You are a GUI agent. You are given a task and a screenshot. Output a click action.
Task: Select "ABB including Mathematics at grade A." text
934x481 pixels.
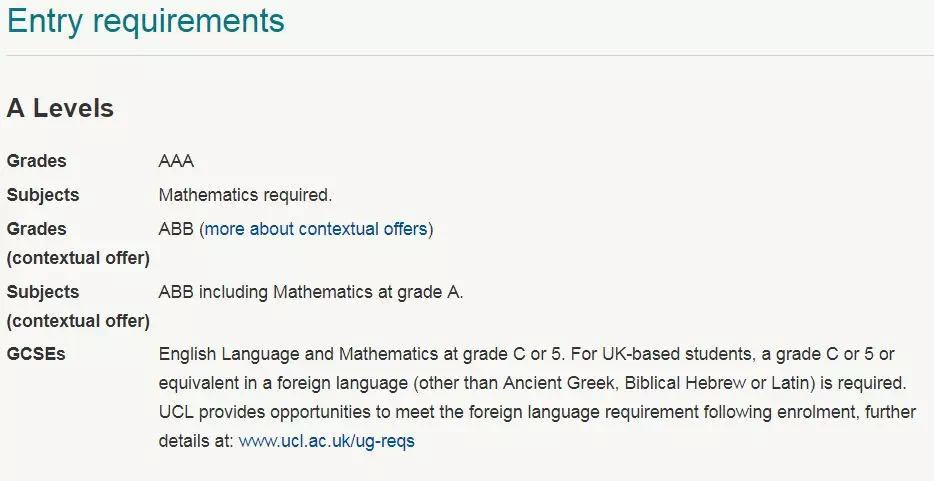click(x=311, y=292)
